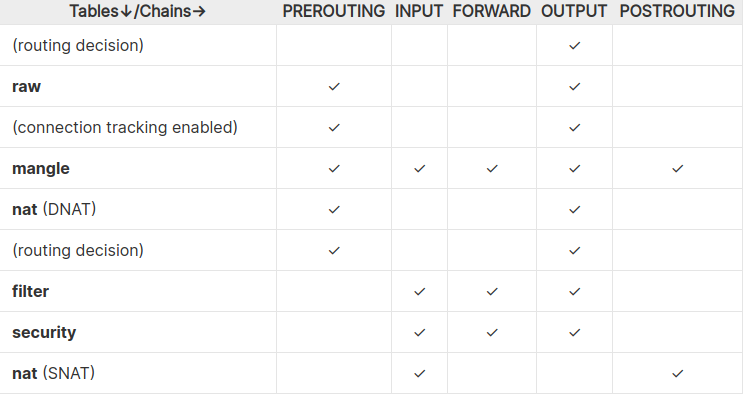Click the security row label

[x=44, y=332]
